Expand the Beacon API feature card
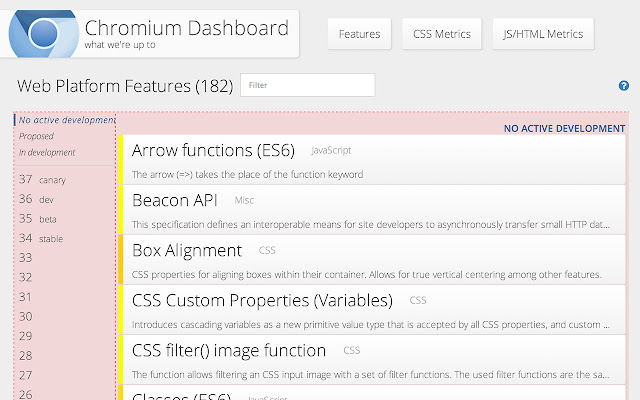Viewport: 640px width, 400px height. pos(175,200)
